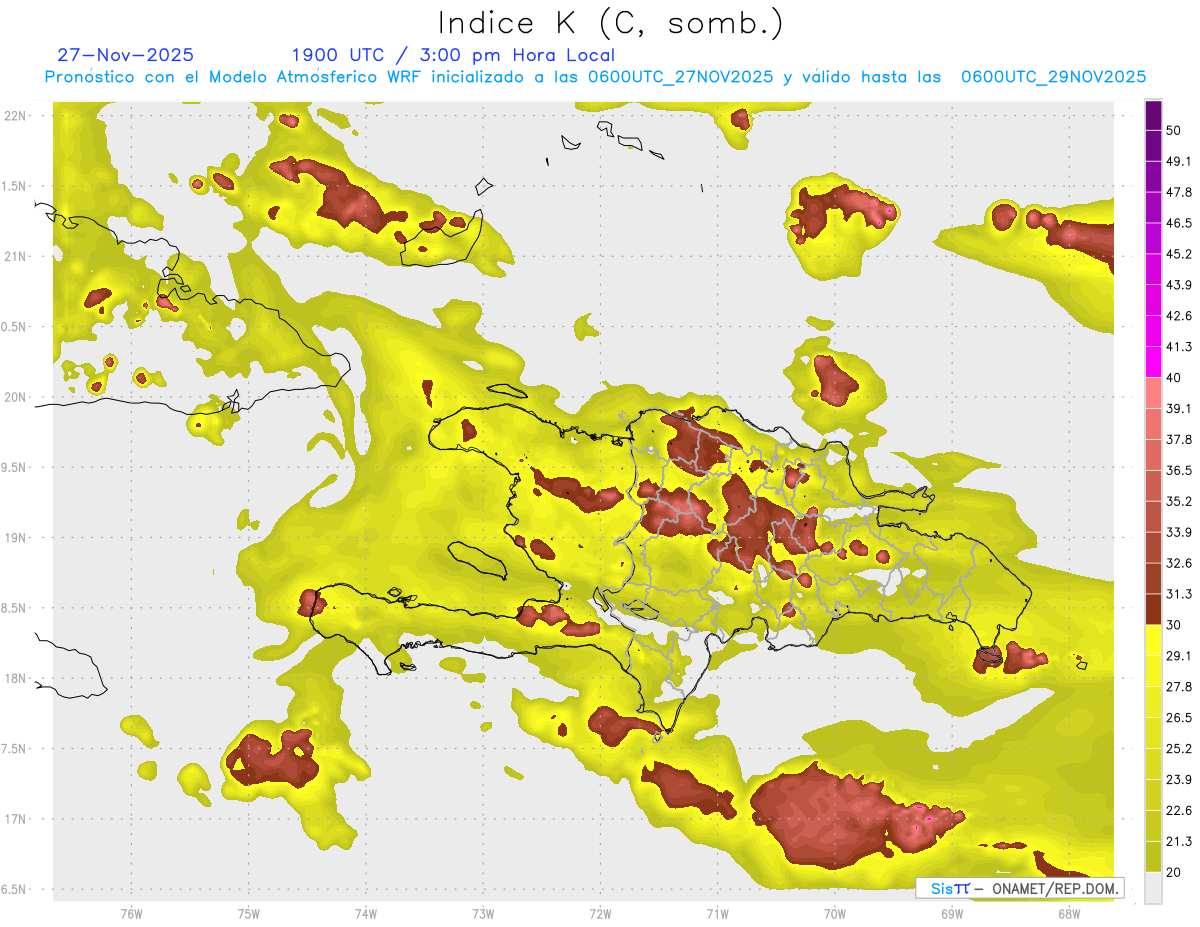Click the colorbar value "23.9"
Screen dimensions: 1200x927
(x=1179, y=779)
